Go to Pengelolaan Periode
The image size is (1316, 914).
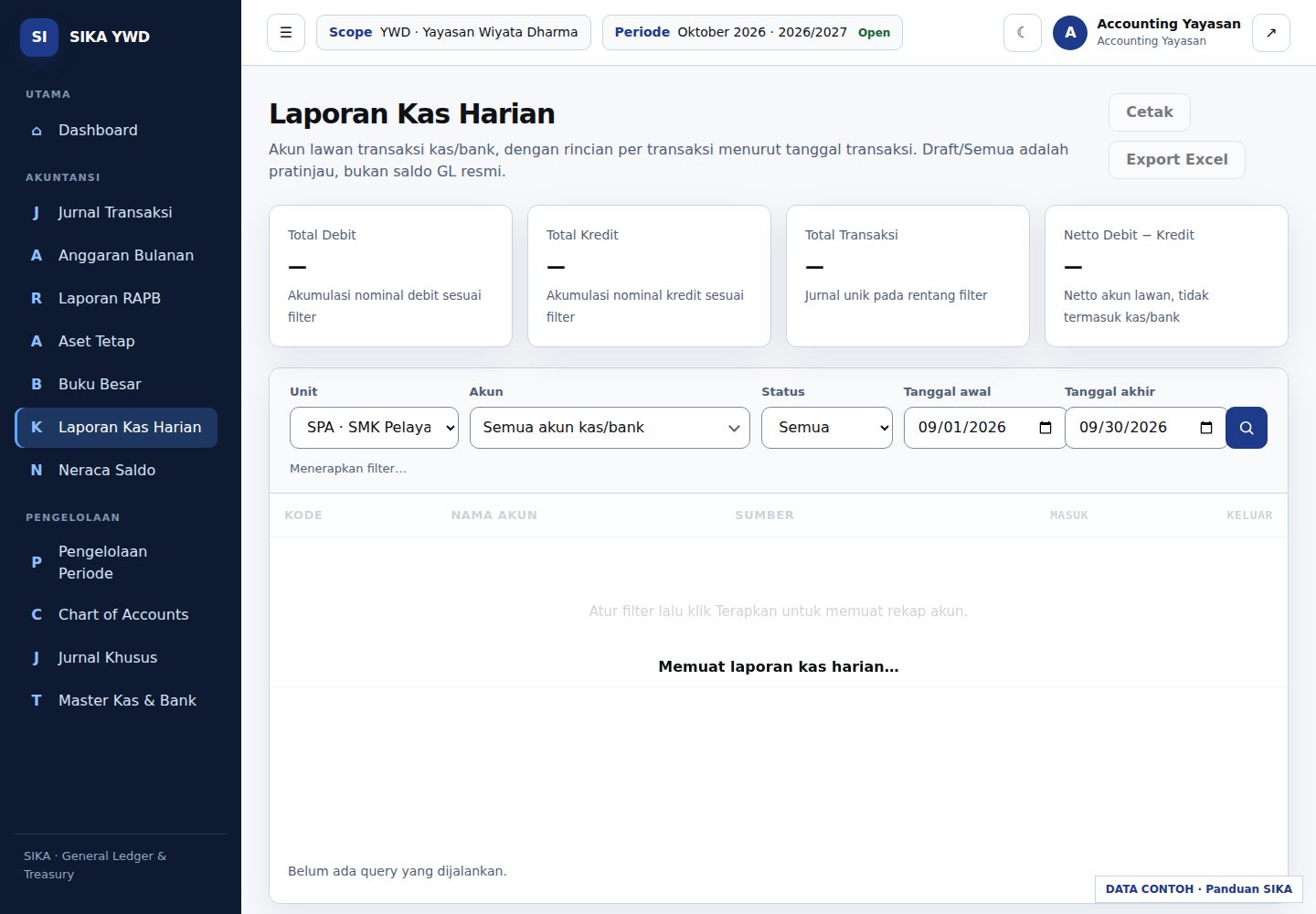pos(116,563)
